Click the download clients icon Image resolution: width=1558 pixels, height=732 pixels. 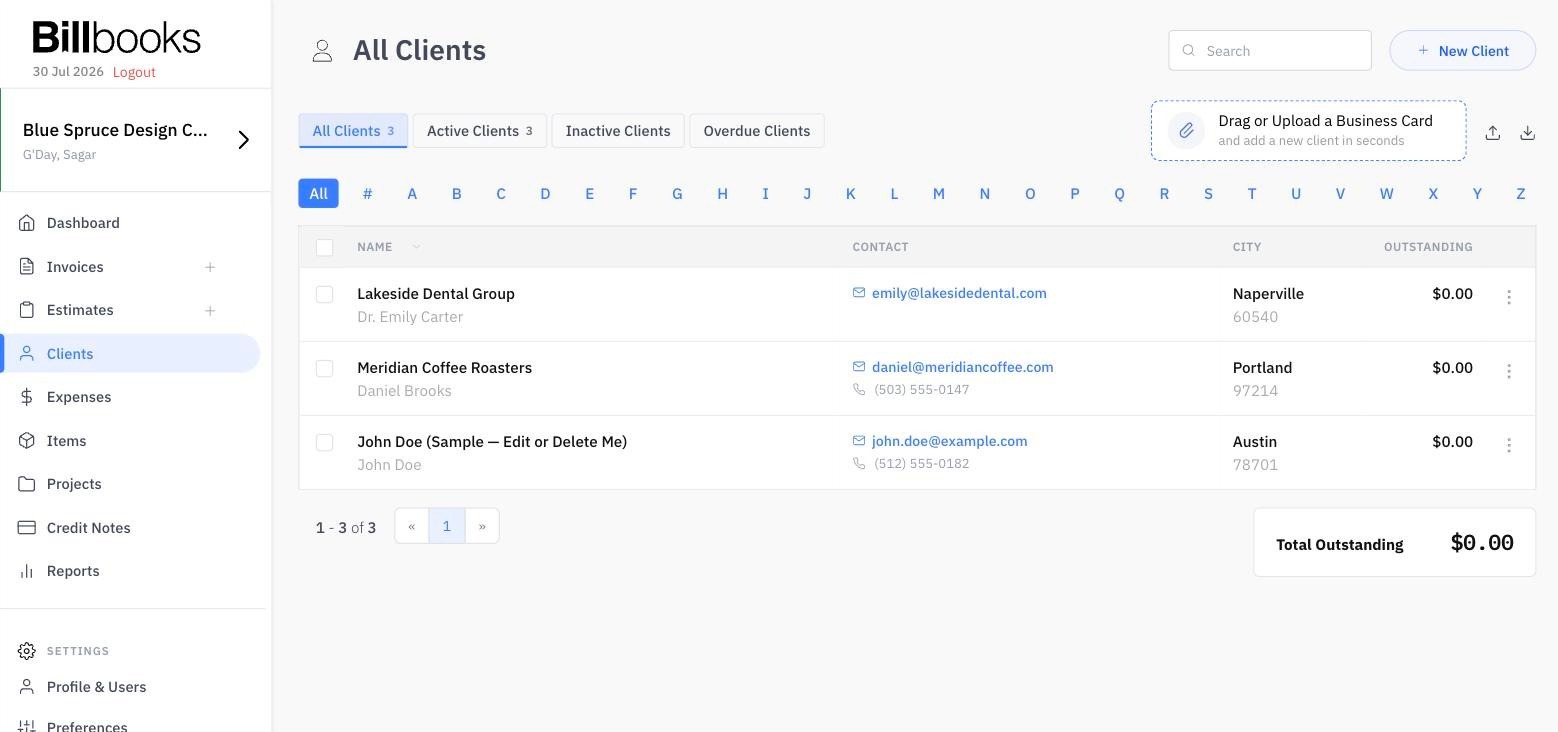pyautogui.click(x=1528, y=132)
